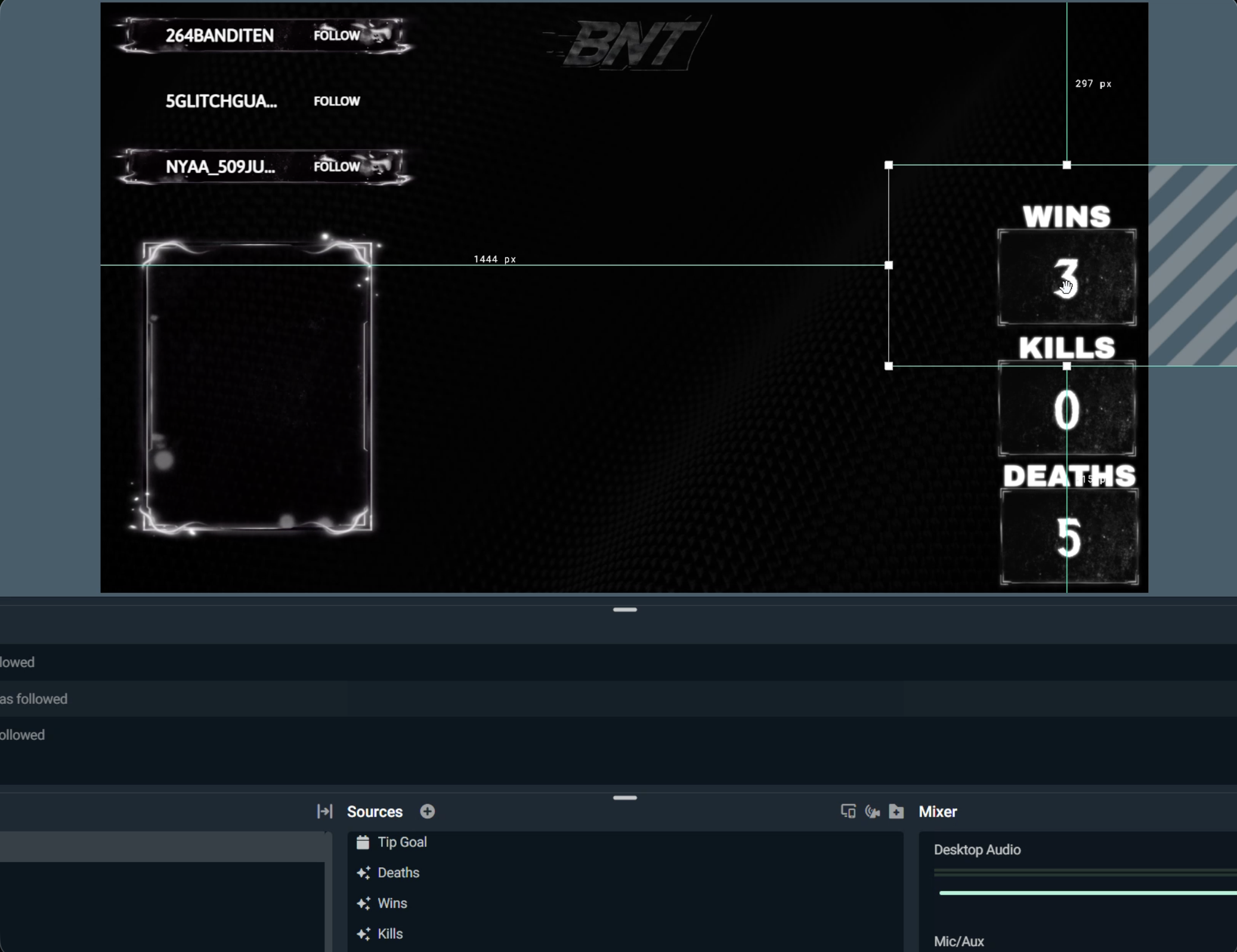Collapse the scenes panel with the arrow icon
Screen dimensions: 1237x952
tap(324, 811)
